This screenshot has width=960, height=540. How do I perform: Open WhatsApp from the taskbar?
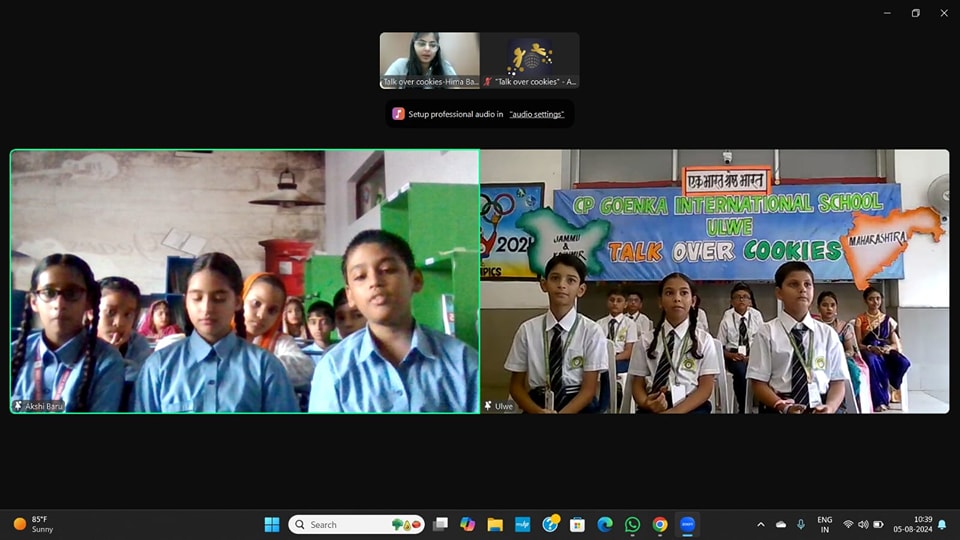click(632, 525)
